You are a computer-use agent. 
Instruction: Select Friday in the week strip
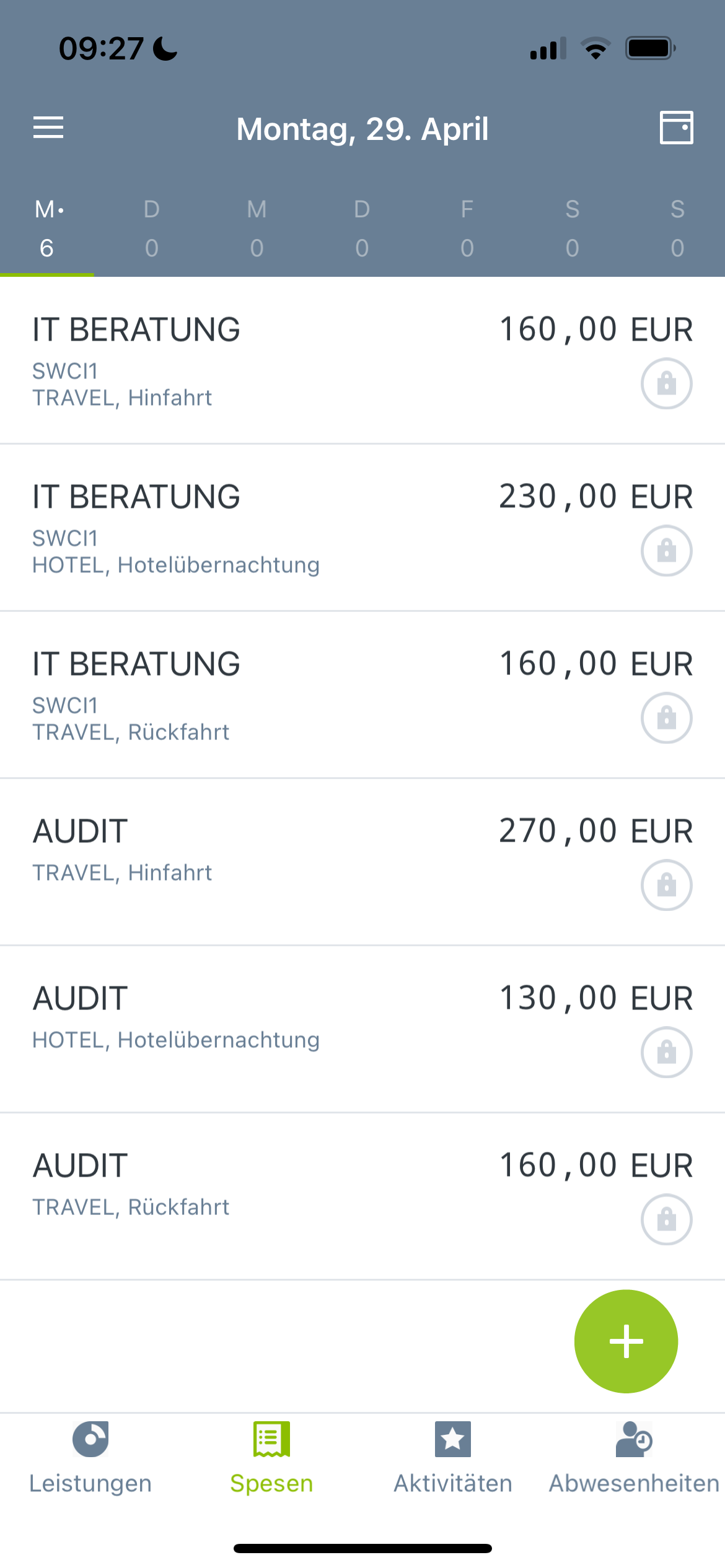pos(467,229)
